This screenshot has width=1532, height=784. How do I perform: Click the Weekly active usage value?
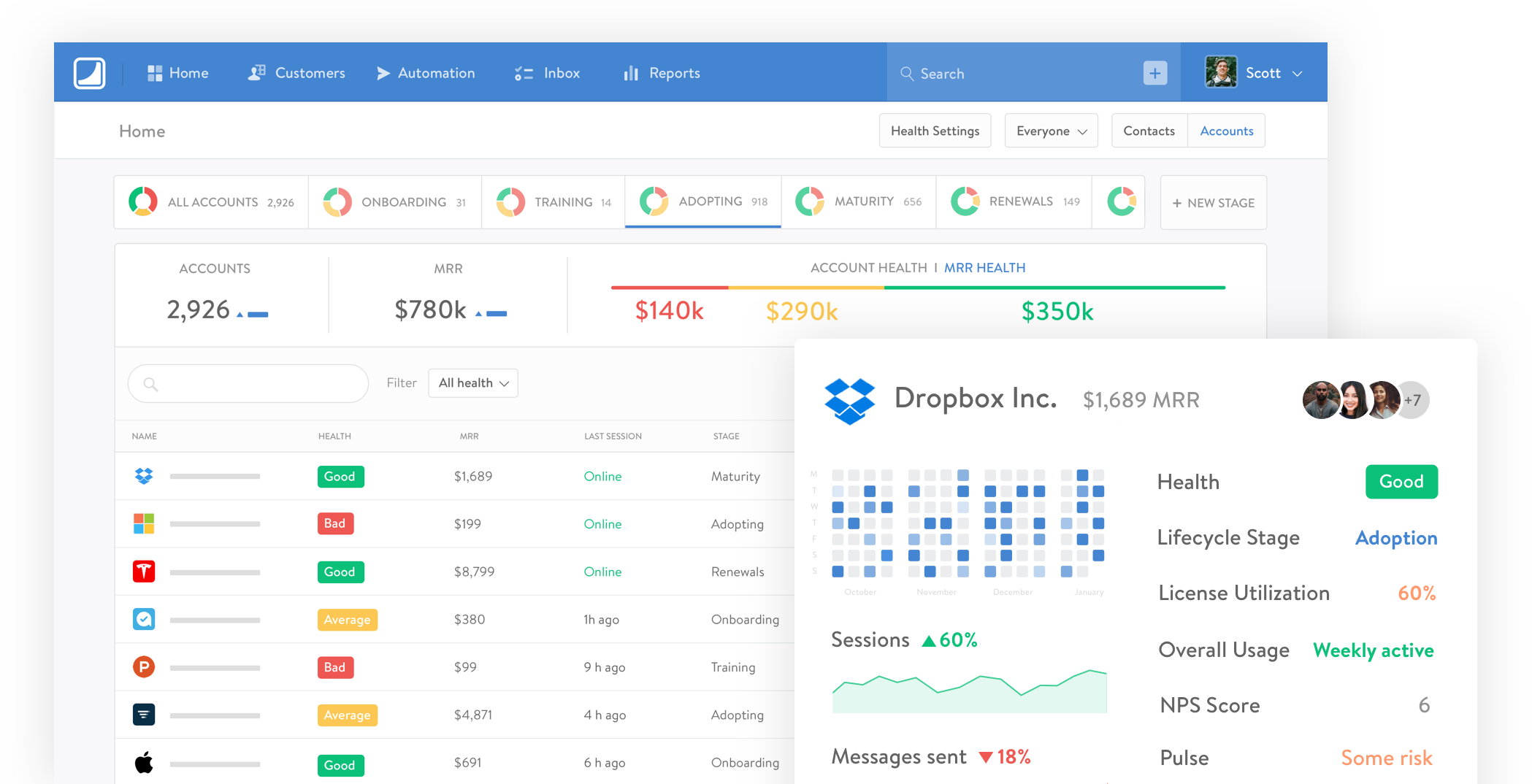(x=1373, y=650)
